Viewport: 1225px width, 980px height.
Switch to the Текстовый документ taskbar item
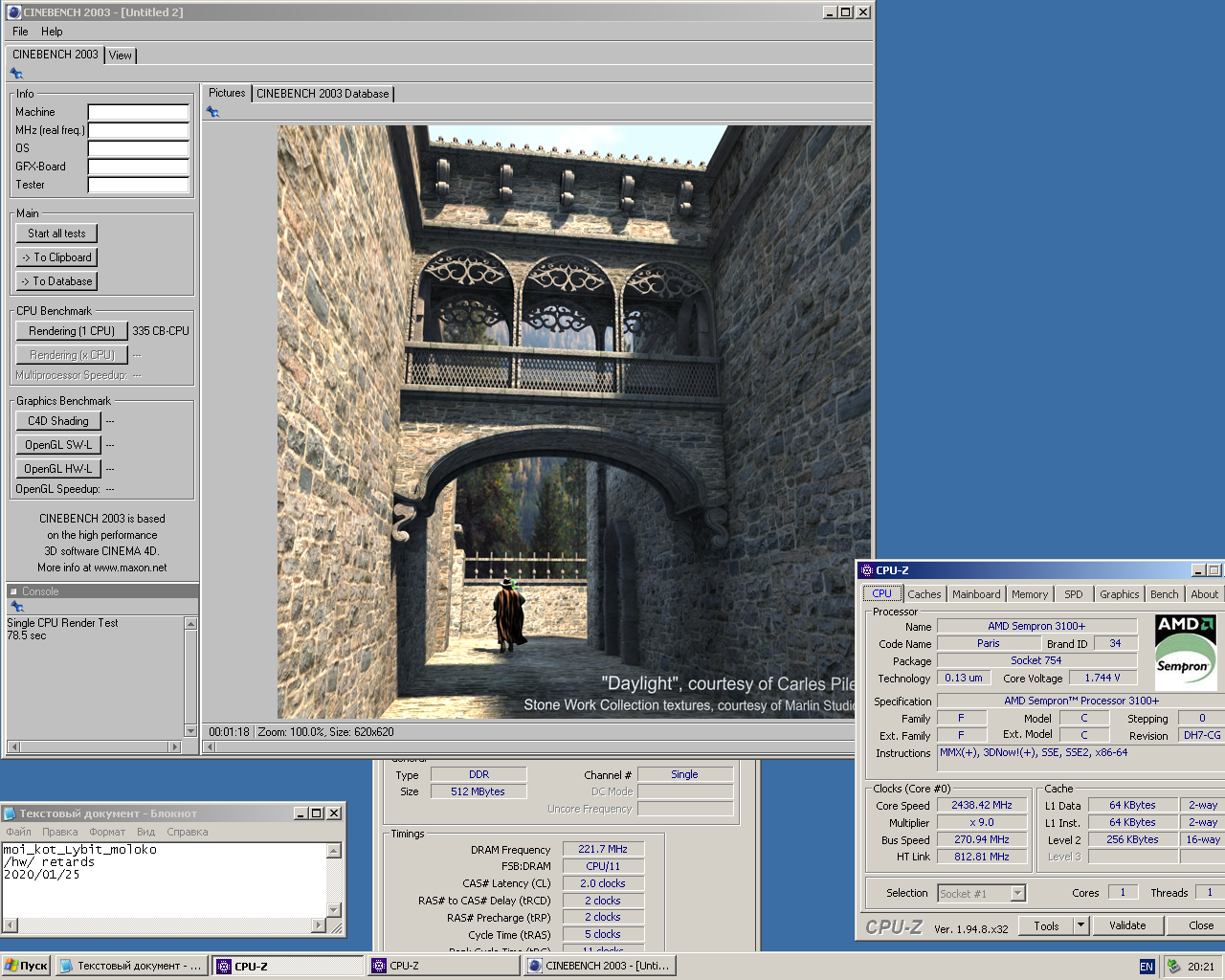(131, 966)
